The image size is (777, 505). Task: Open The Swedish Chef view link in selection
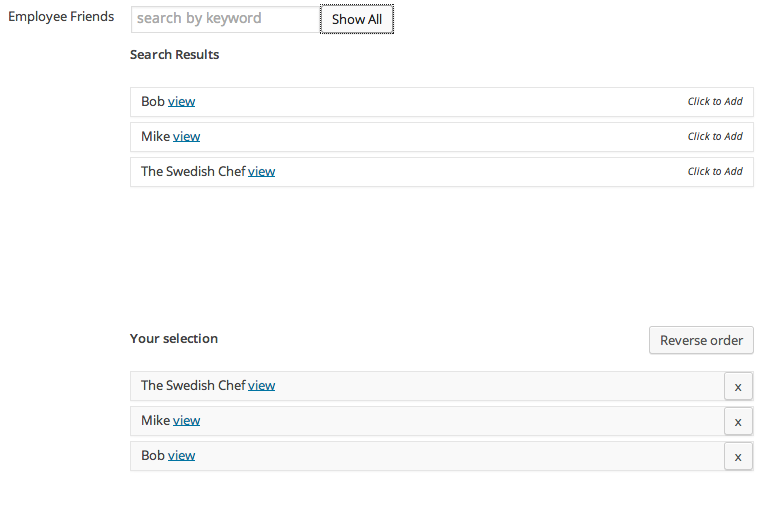coord(261,386)
